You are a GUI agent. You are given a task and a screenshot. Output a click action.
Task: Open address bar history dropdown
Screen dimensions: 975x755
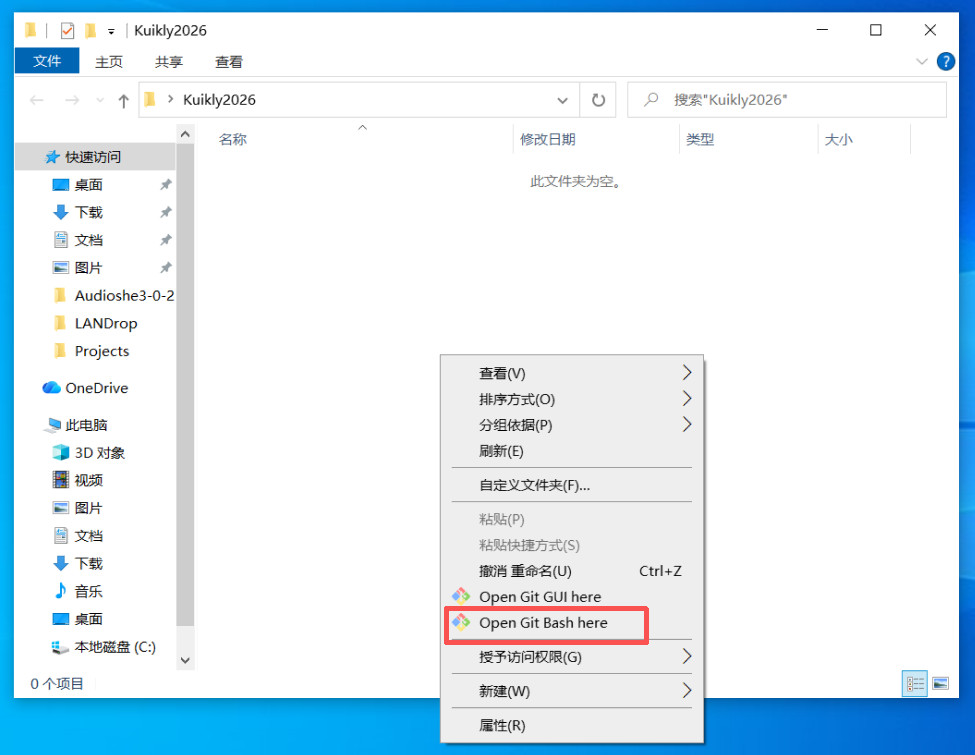pos(562,100)
